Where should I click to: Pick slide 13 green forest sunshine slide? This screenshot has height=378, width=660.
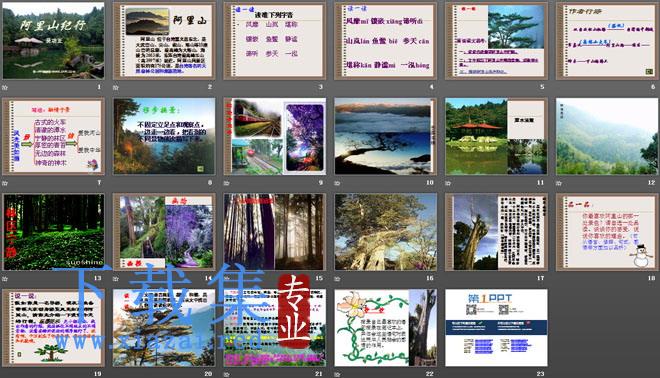(53, 232)
